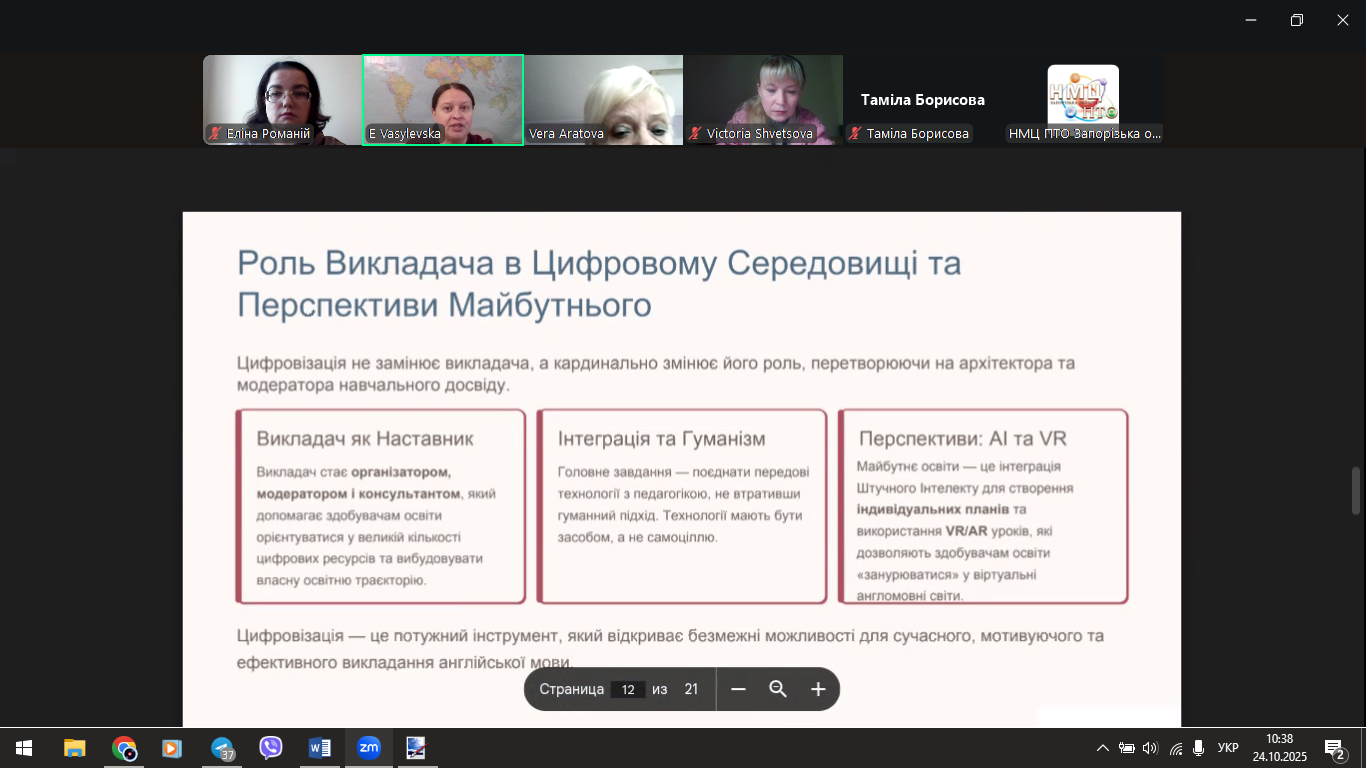Open the Windows Start menu
This screenshot has width=1366, height=768.
click(24, 748)
